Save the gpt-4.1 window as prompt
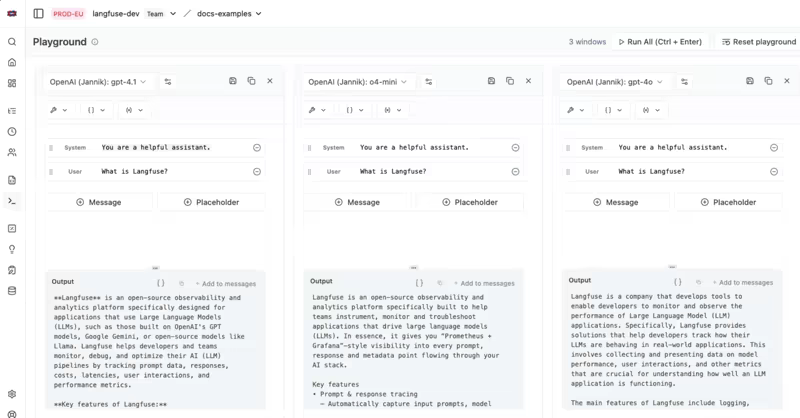 (x=233, y=81)
